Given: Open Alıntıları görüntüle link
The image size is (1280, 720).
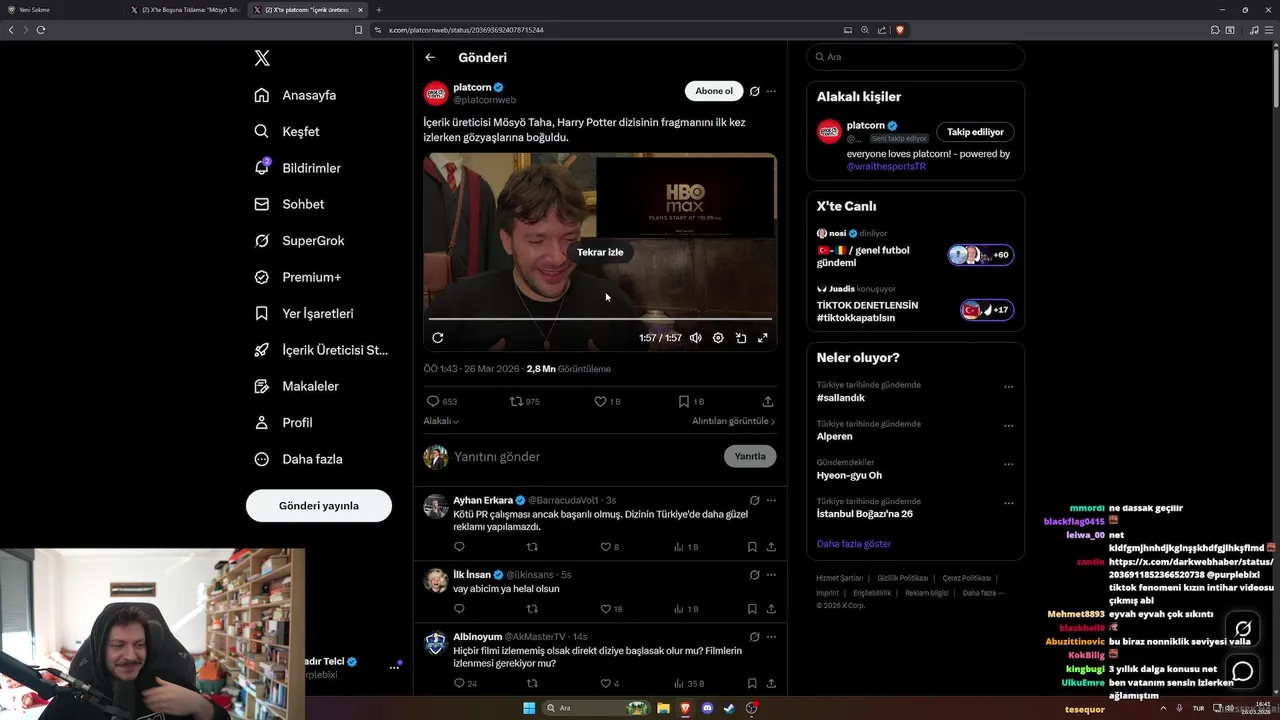Looking at the screenshot, I should 733,421.
